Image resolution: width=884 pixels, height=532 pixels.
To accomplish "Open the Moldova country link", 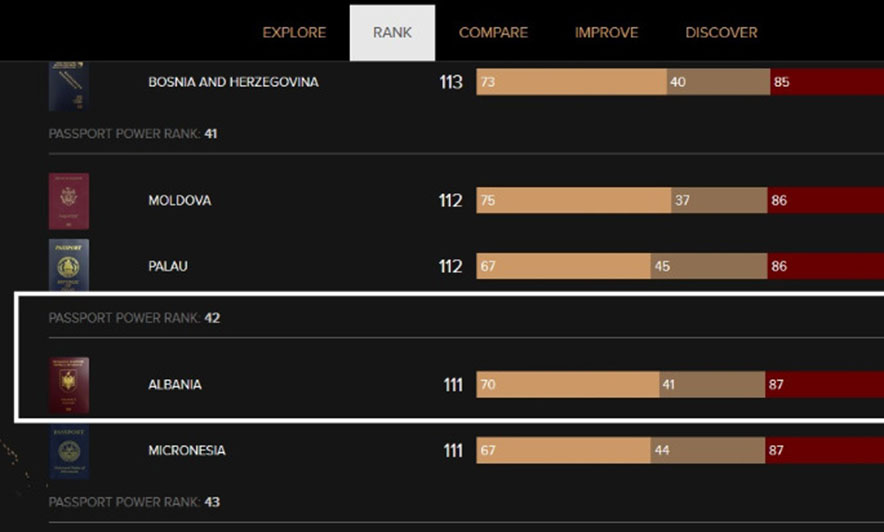I will pyautogui.click(x=179, y=201).
